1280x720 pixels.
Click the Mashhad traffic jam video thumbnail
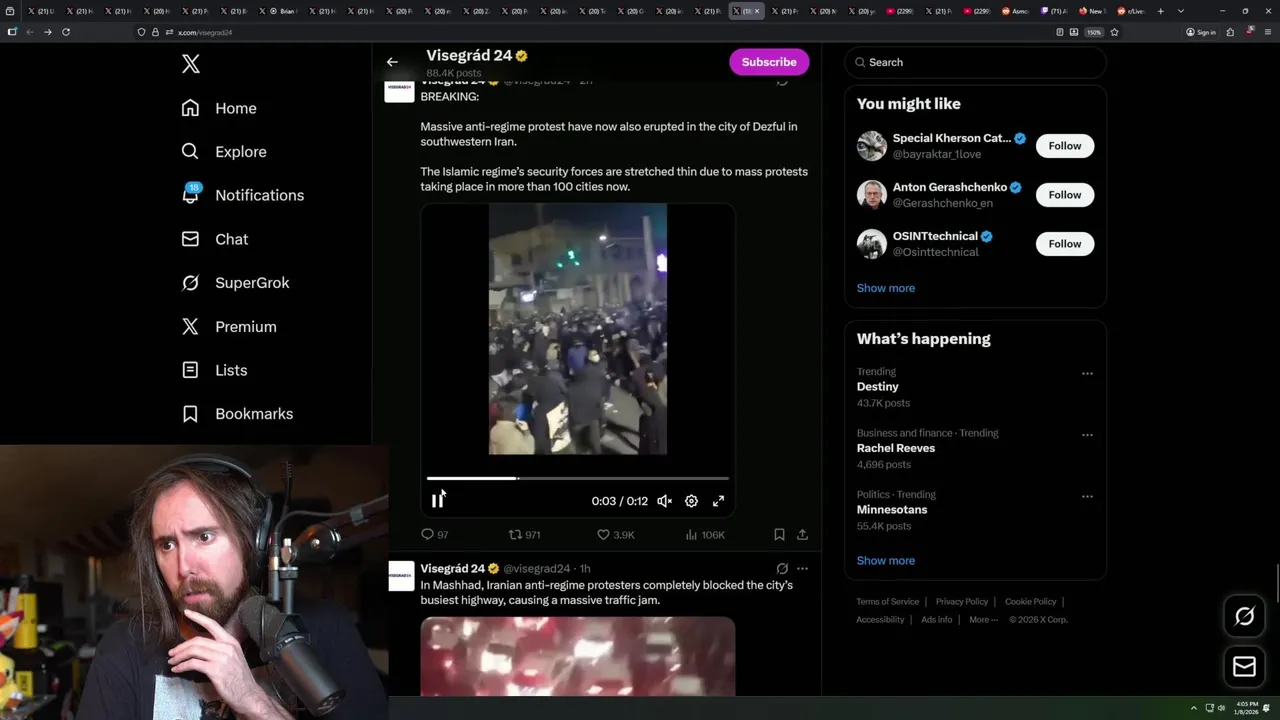point(578,656)
